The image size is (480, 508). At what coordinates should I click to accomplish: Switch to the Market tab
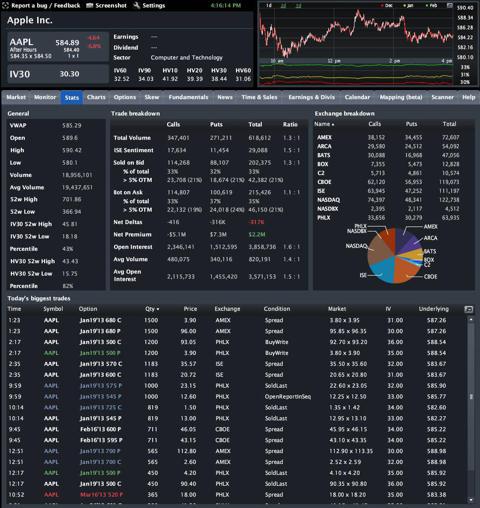click(16, 97)
